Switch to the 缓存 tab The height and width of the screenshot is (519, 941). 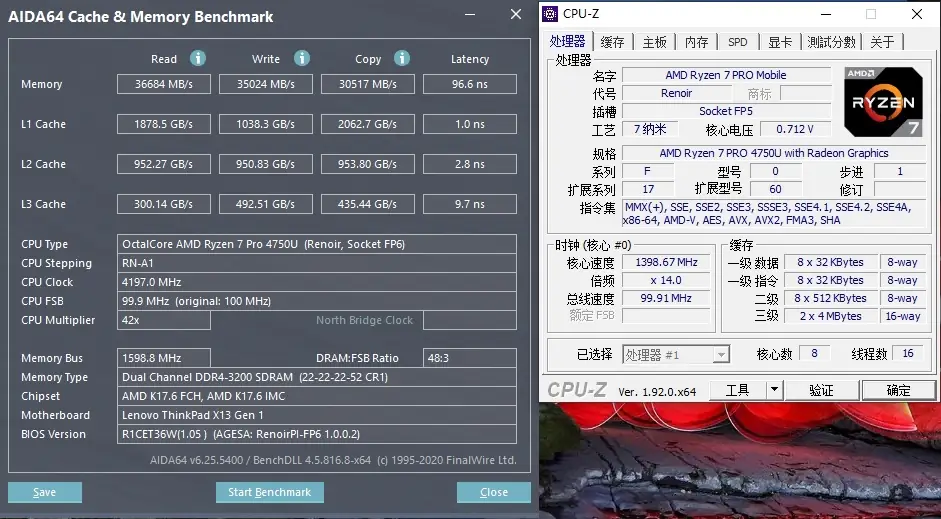[x=612, y=42]
